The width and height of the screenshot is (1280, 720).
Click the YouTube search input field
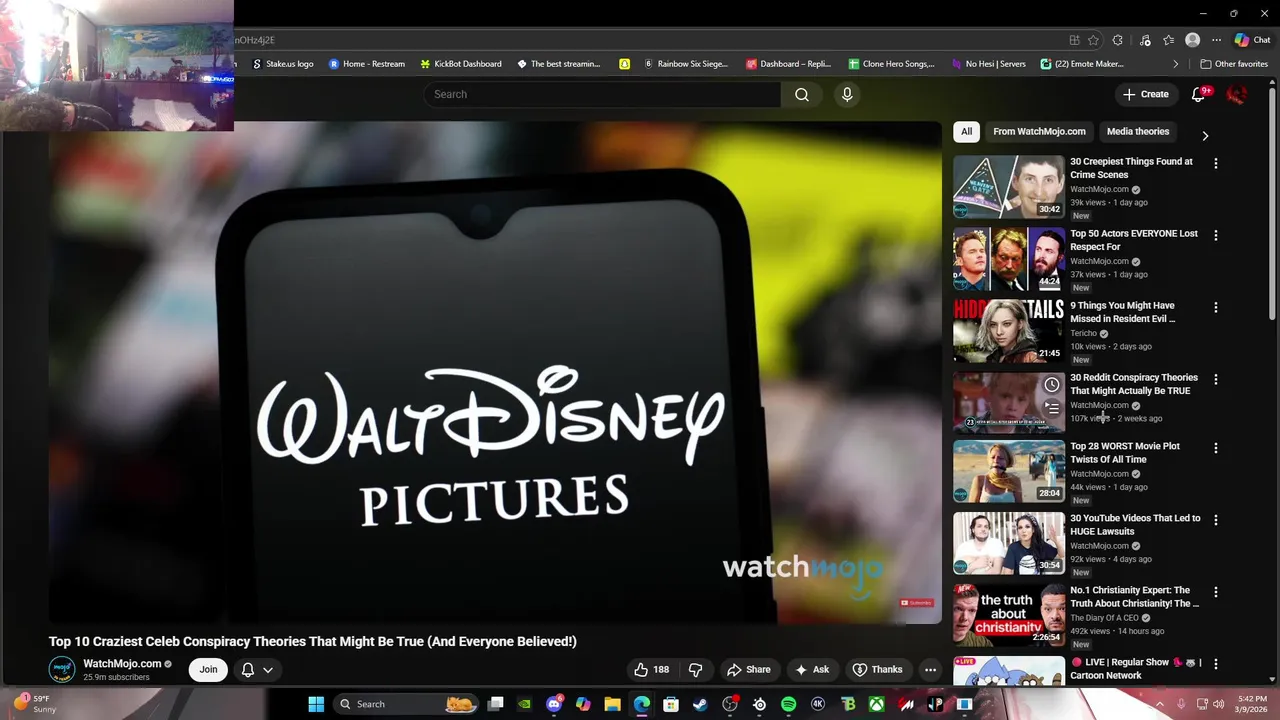tap(602, 94)
